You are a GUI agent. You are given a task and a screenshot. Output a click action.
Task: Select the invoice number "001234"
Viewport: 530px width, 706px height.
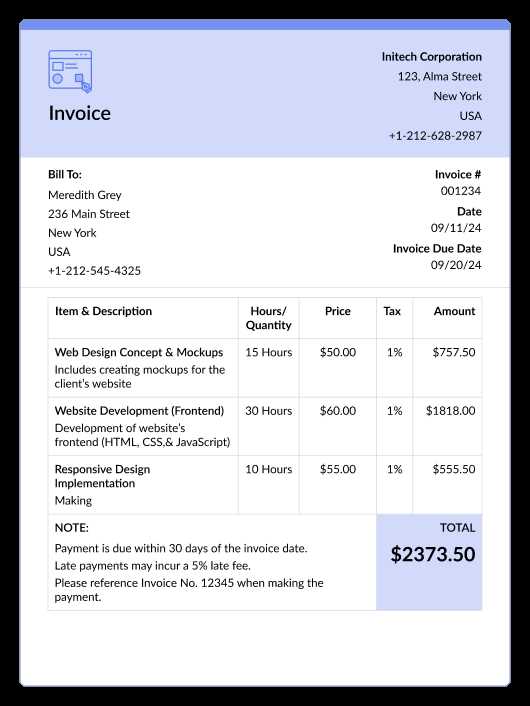point(461,191)
